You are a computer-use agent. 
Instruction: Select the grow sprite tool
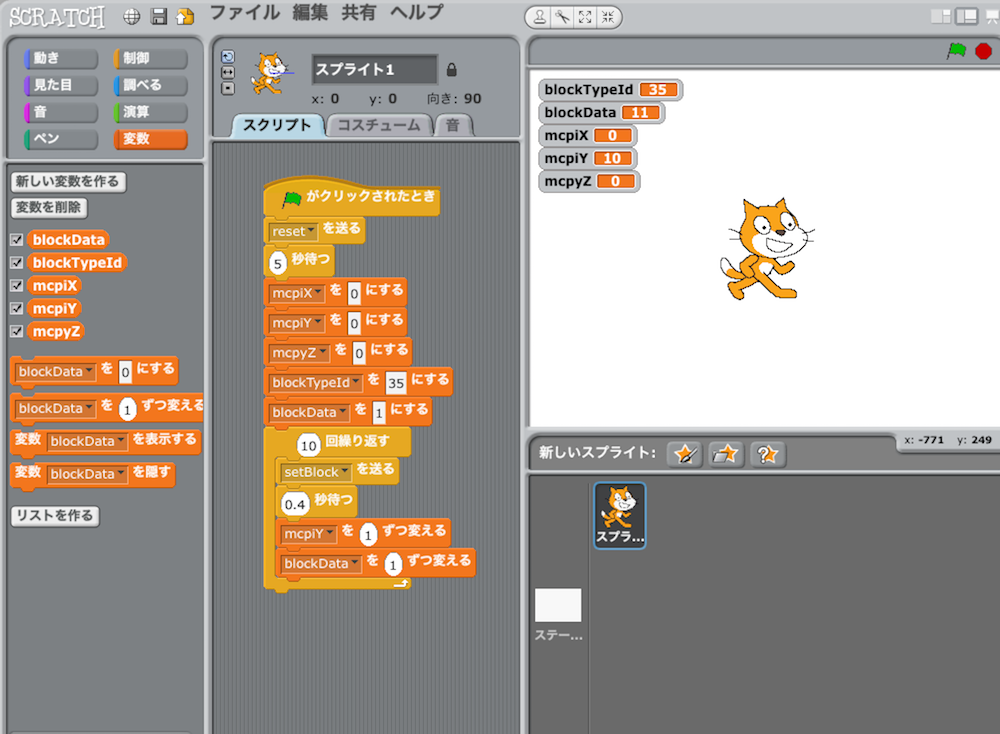pyautogui.click(x=585, y=17)
